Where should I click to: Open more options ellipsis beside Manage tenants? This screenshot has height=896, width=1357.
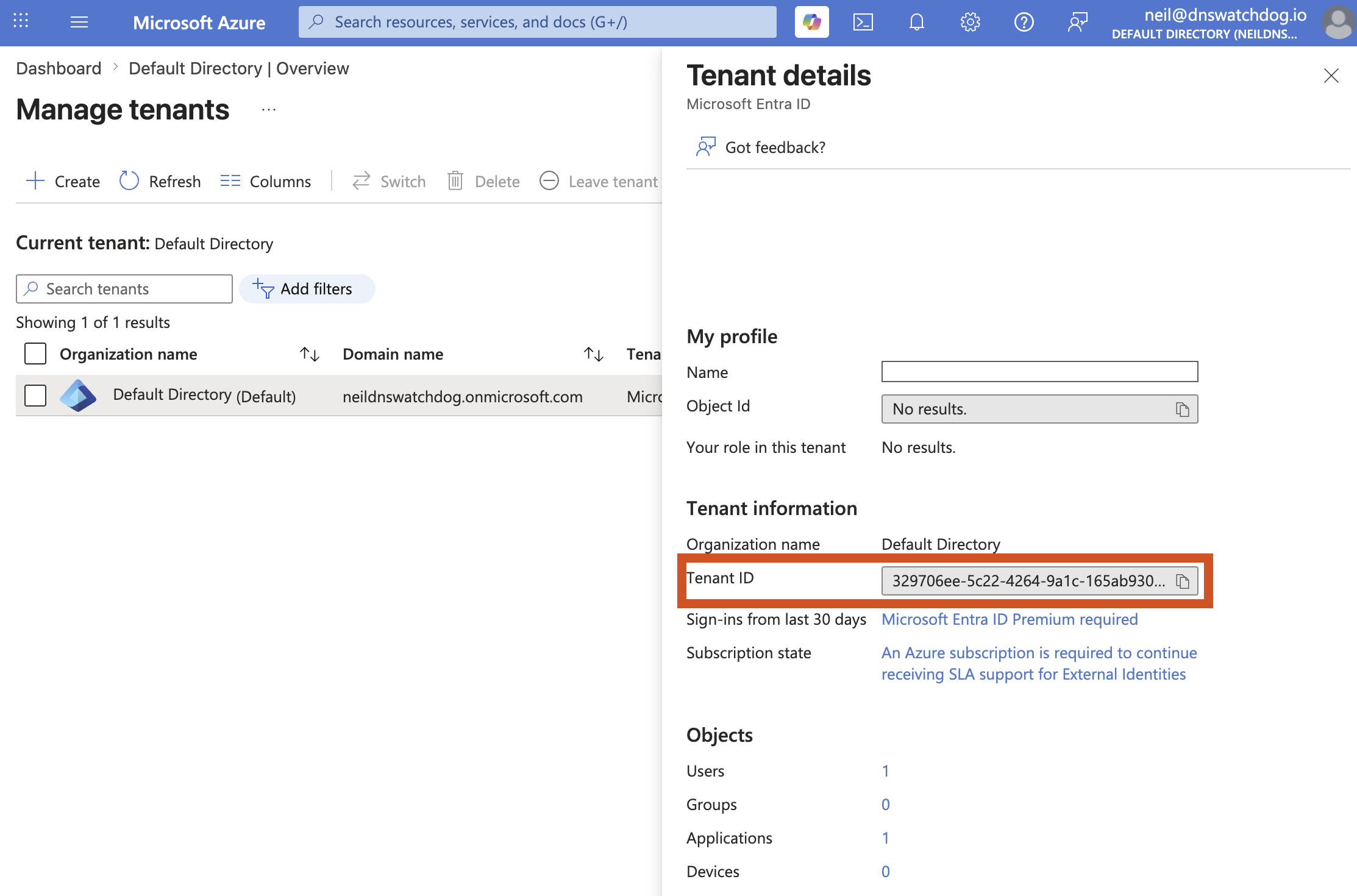[x=269, y=110]
